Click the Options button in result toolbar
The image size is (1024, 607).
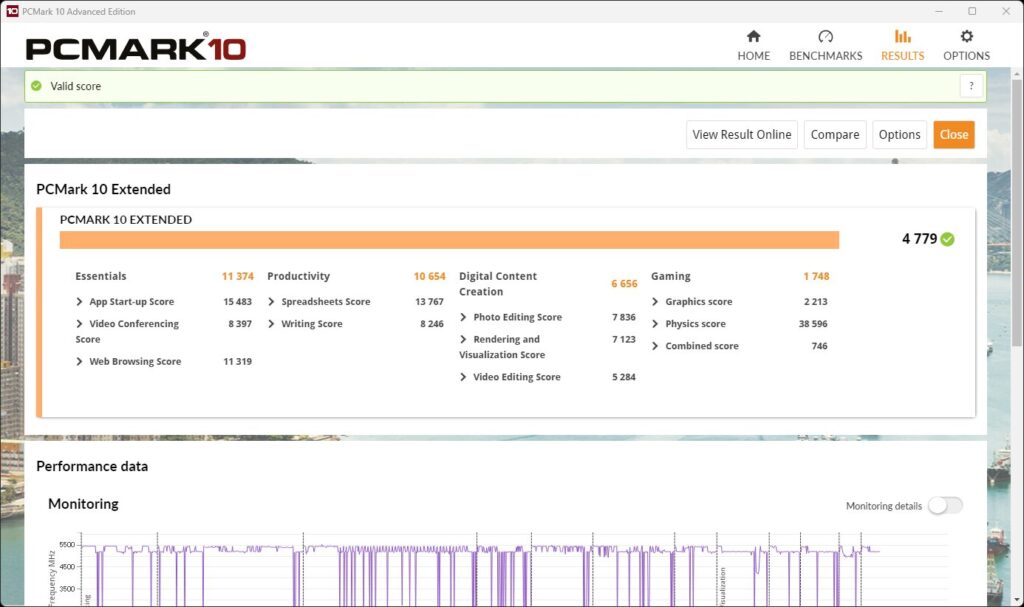[899, 135]
